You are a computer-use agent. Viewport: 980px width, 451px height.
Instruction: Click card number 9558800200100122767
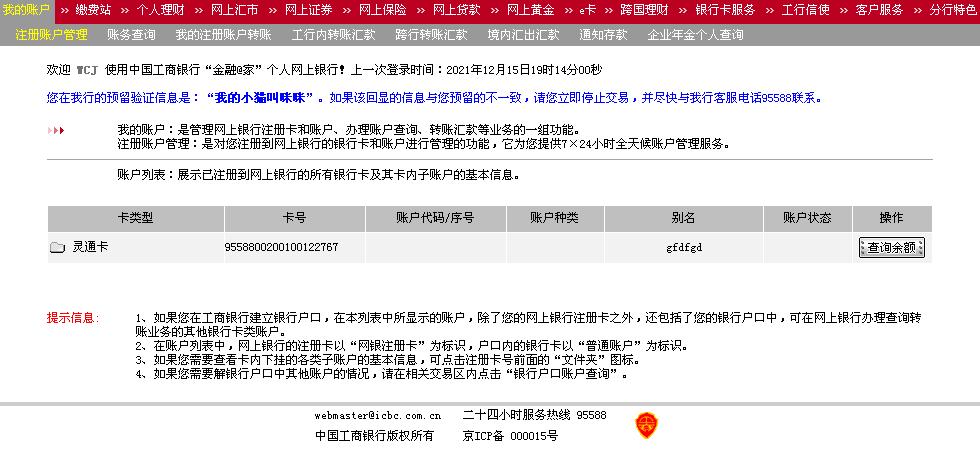click(281, 247)
